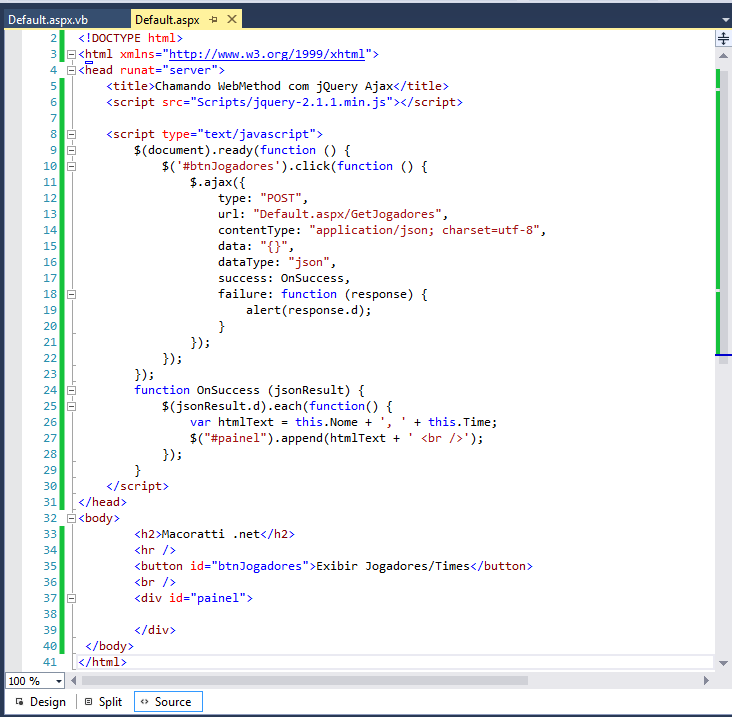Click the '#btnJogadores' selector string
Screen dimensions: 732x717
[x=228, y=166]
